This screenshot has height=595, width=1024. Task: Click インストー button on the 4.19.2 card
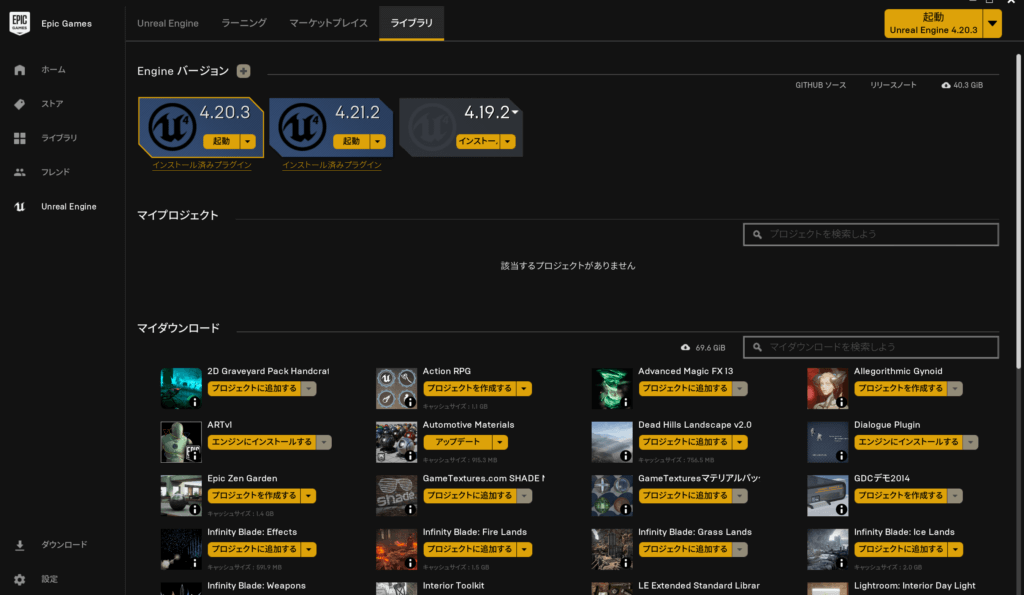pyautogui.click(x=478, y=142)
